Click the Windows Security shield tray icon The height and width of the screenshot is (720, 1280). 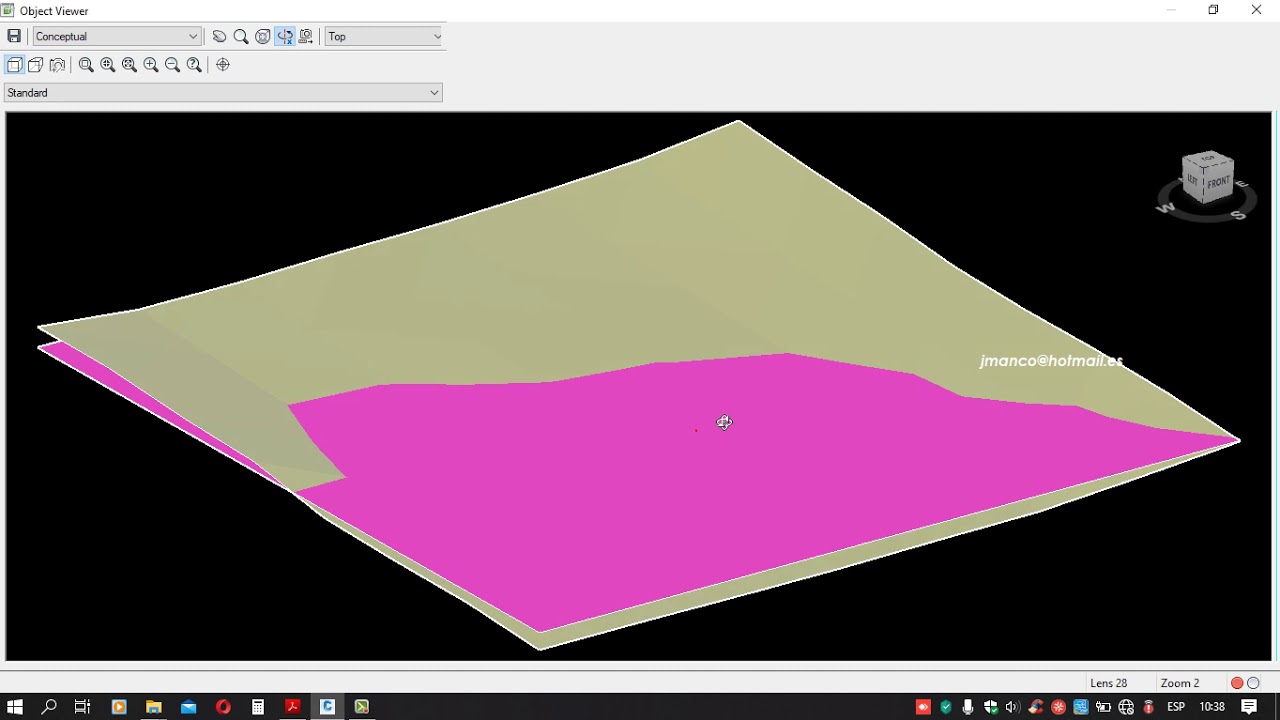pos(991,707)
